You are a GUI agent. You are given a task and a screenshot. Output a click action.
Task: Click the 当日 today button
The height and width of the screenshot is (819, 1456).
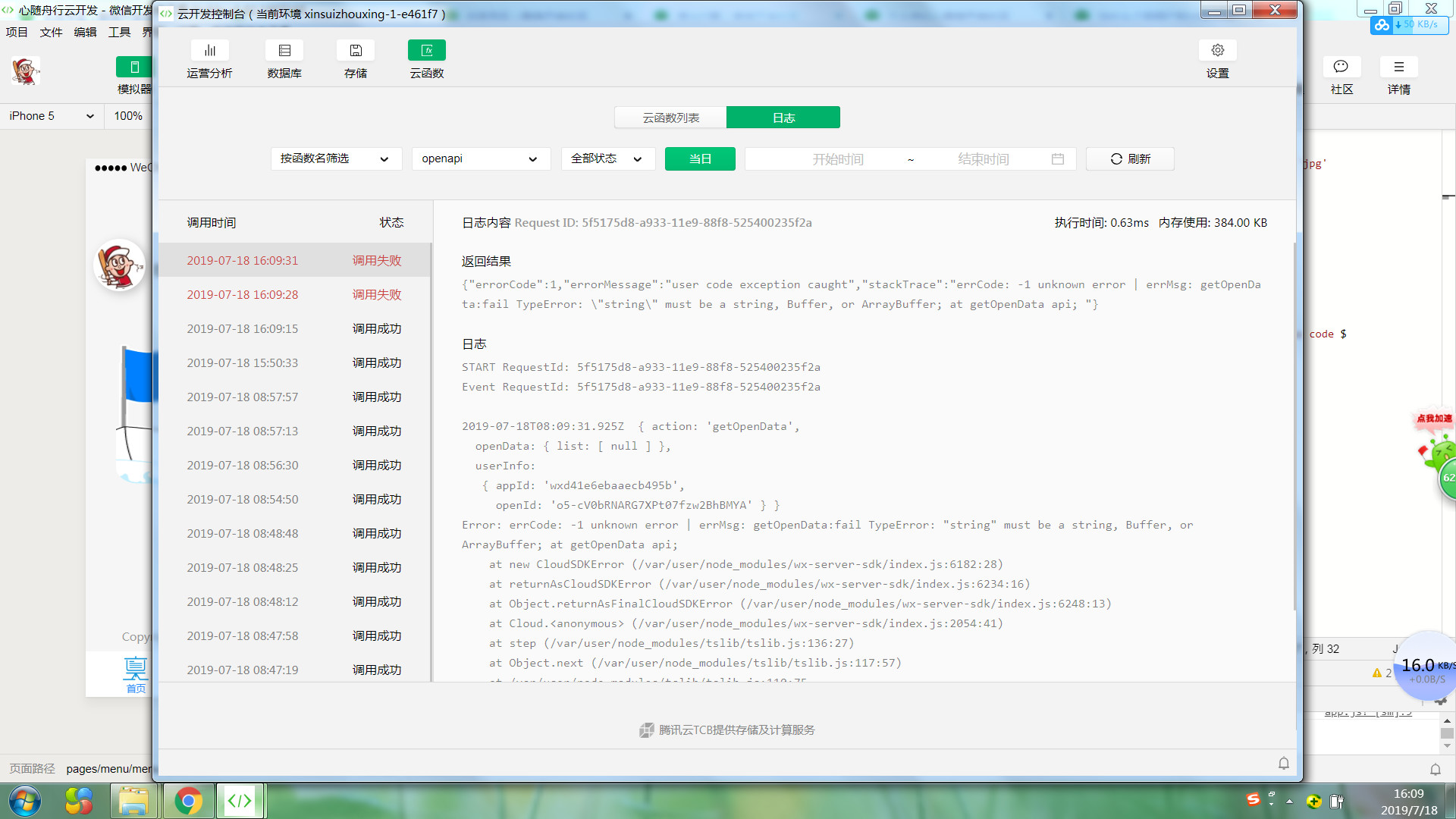(699, 159)
